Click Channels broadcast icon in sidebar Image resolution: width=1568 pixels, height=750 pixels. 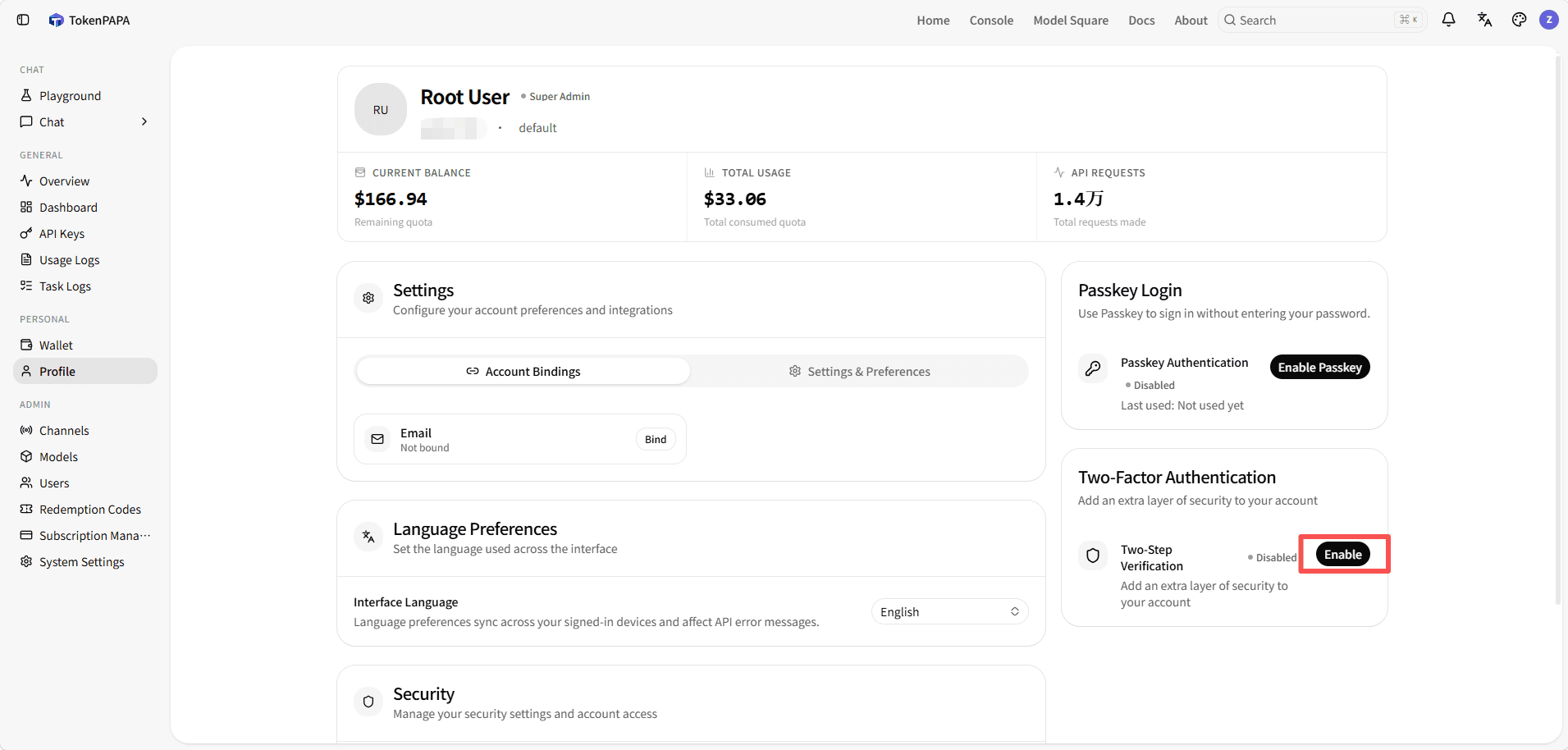click(26, 430)
